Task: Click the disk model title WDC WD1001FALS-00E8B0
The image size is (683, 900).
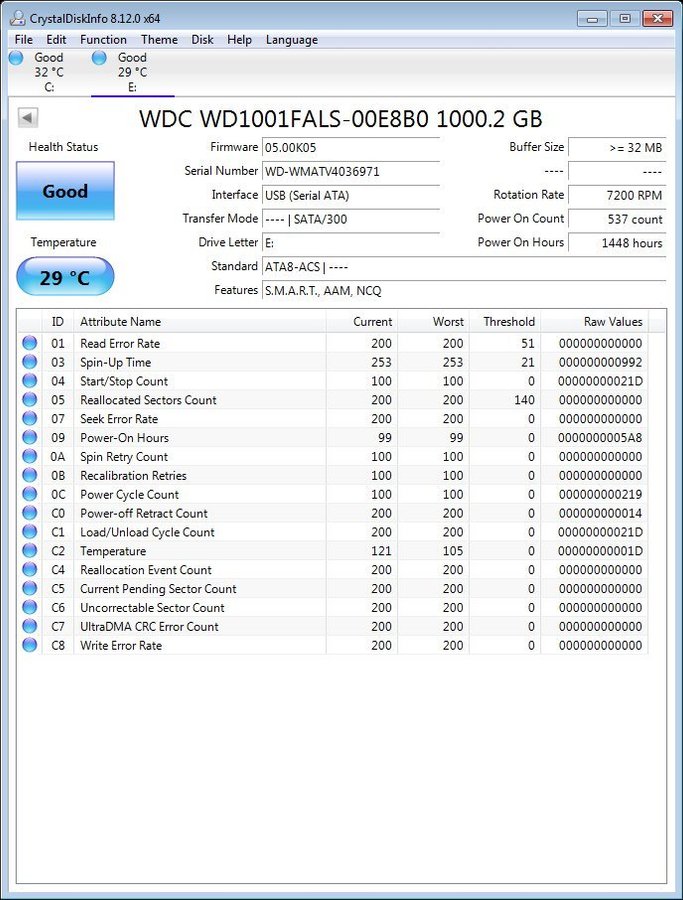Action: [340, 119]
